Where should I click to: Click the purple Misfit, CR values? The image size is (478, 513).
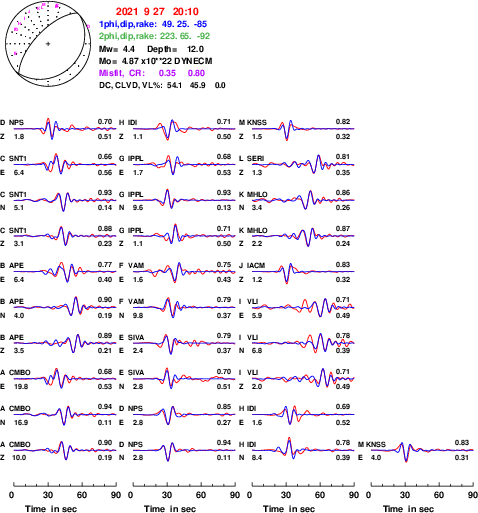point(152,73)
